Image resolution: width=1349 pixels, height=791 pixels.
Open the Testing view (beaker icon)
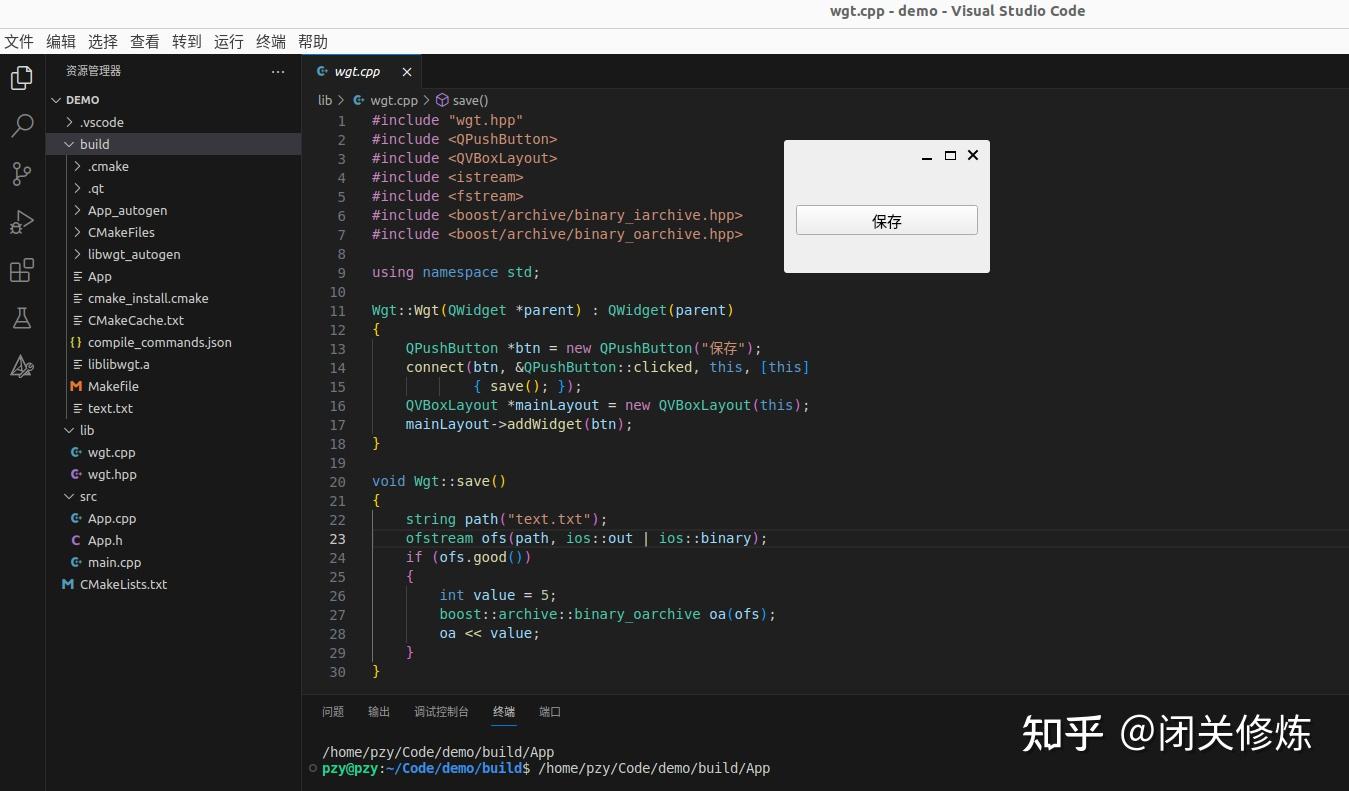21,318
